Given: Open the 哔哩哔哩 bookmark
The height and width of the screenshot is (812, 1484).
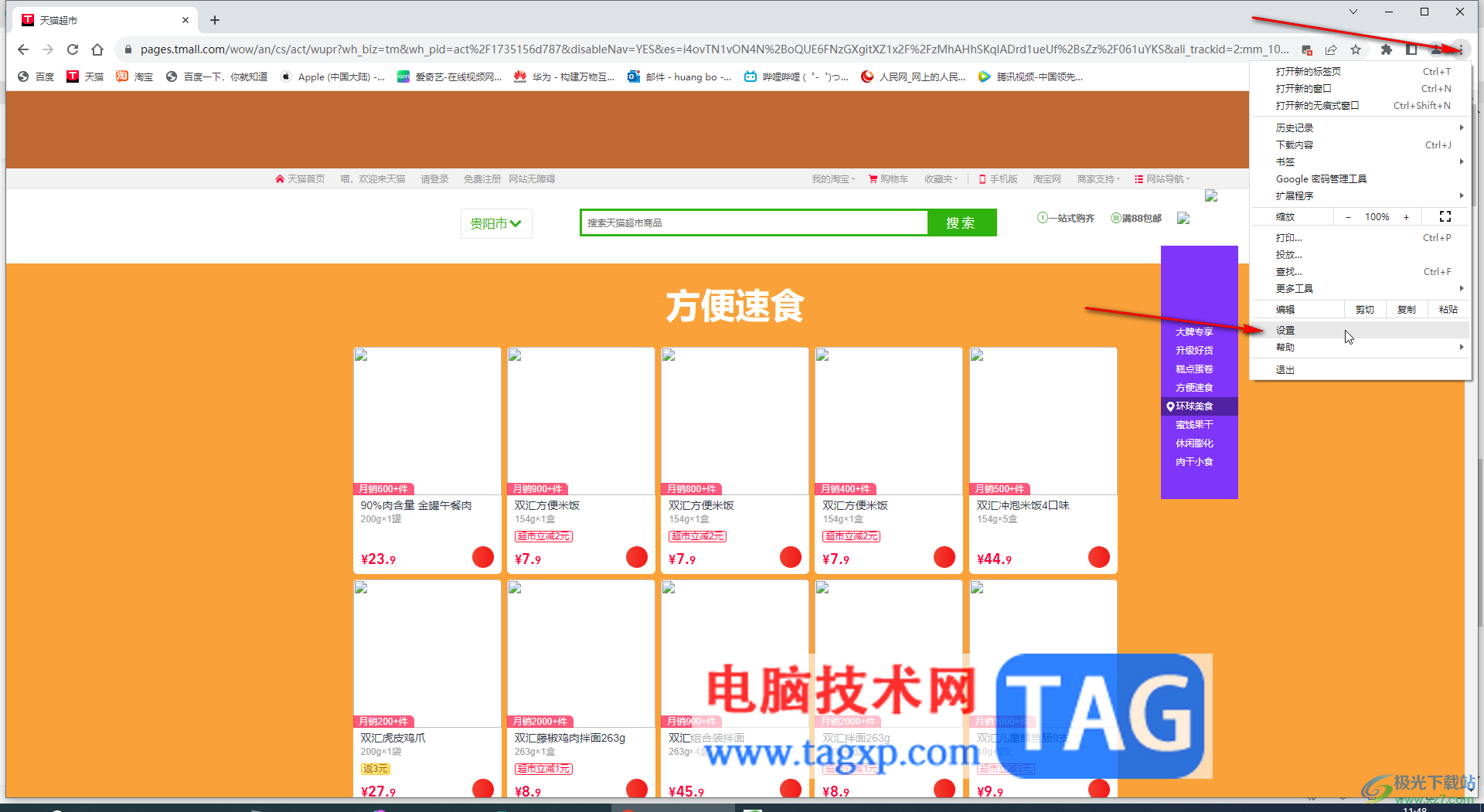Looking at the screenshot, I should click(x=796, y=76).
